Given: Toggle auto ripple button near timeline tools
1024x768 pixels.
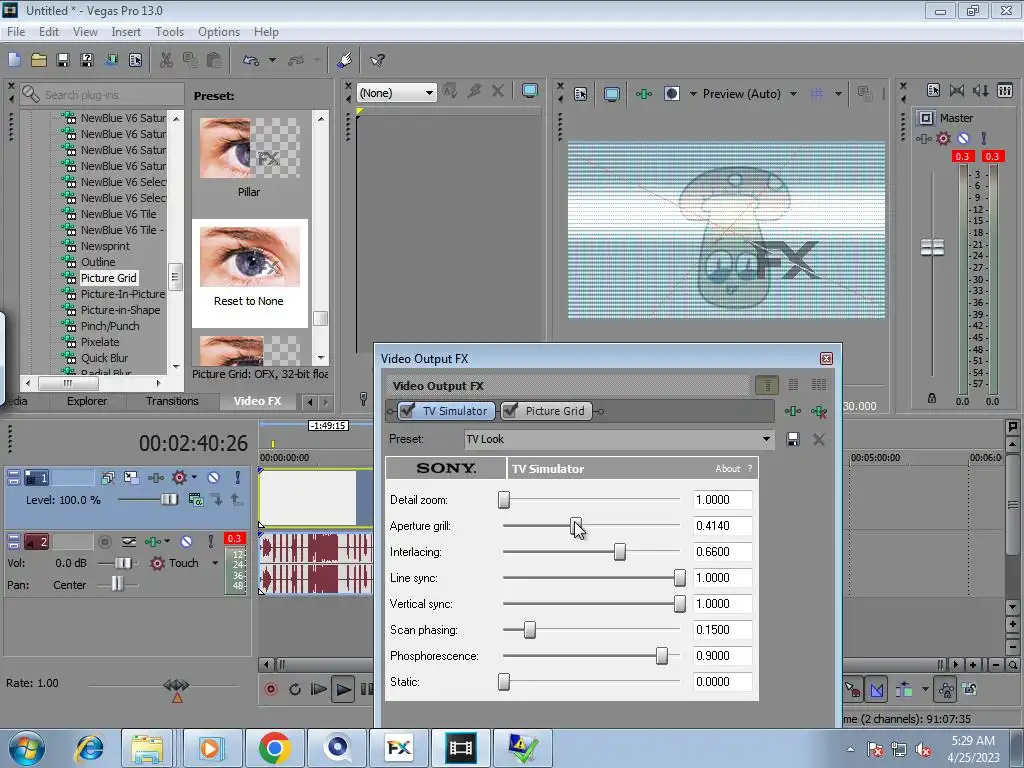Looking at the screenshot, I should coord(904,689).
